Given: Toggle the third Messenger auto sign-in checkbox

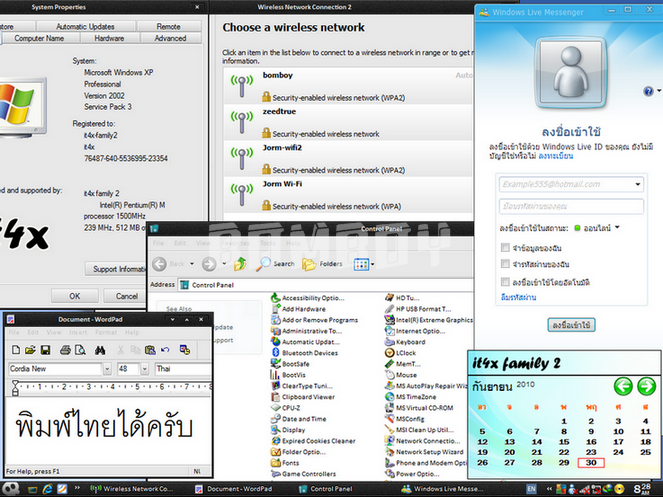Looking at the screenshot, I should click(505, 282).
